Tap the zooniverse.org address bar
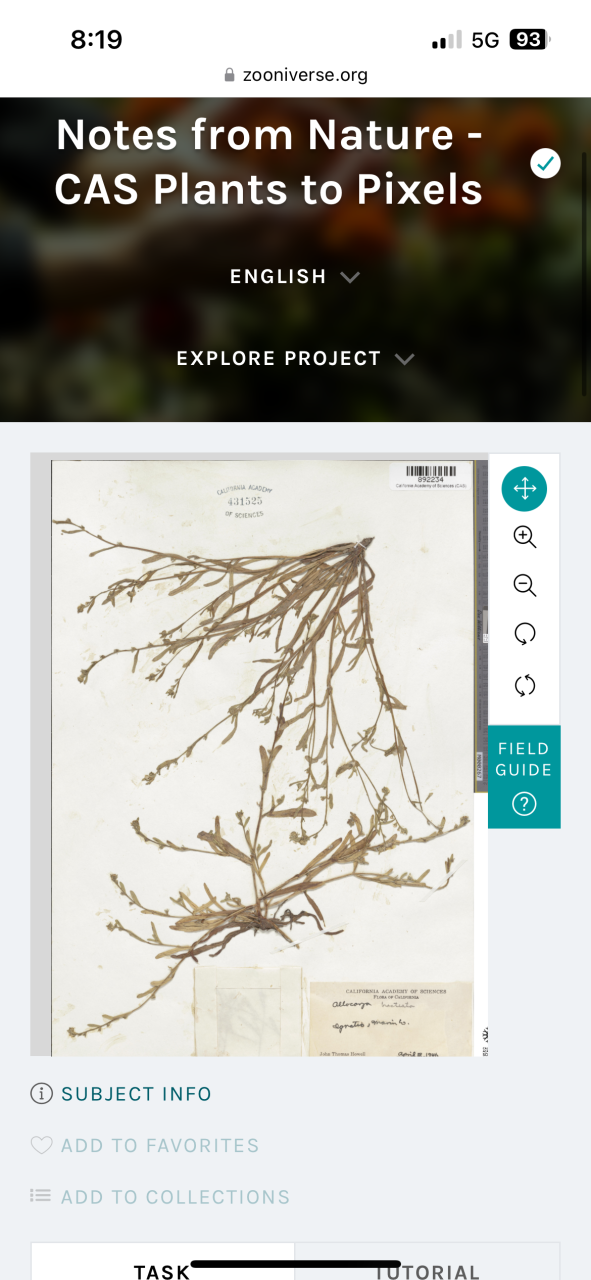The width and height of the screenshot is (591, 1280). tap(295, 74)
